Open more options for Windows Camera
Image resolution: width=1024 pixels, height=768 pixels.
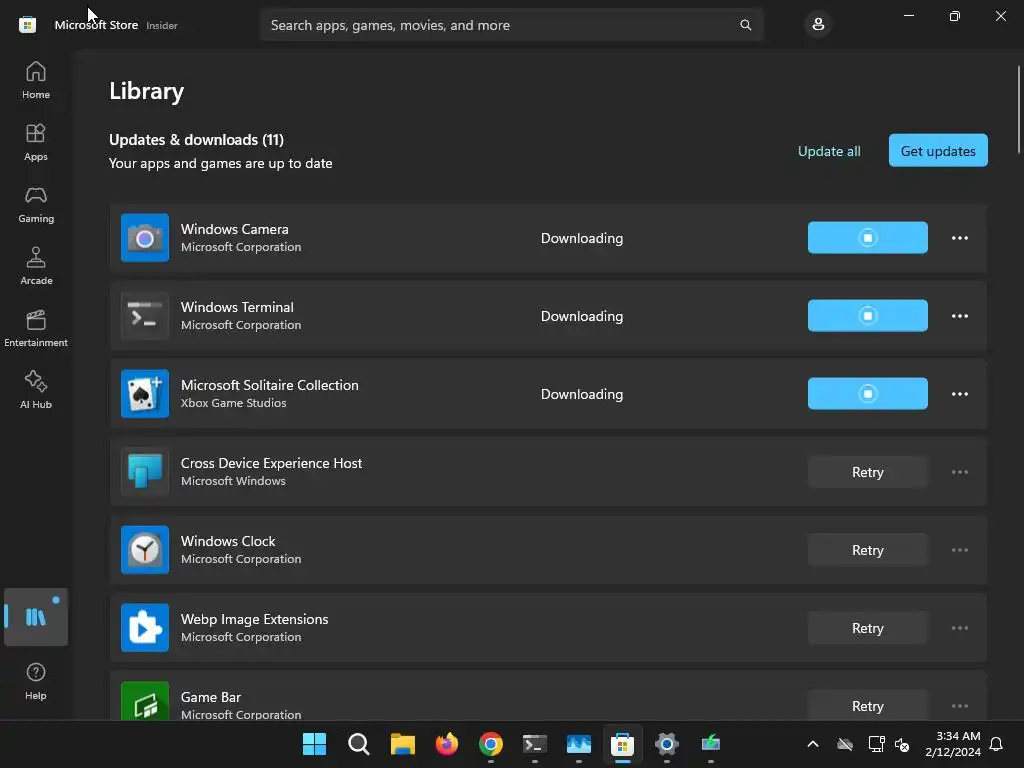coord(959,238)
